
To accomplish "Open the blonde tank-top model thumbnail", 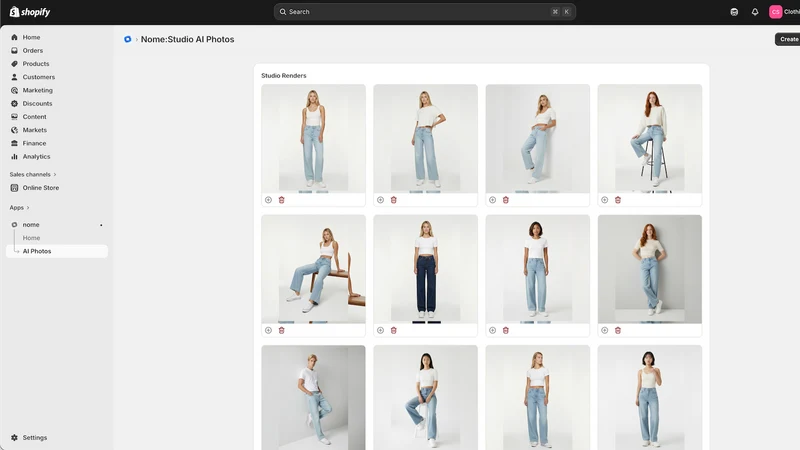I will [313, 139].
